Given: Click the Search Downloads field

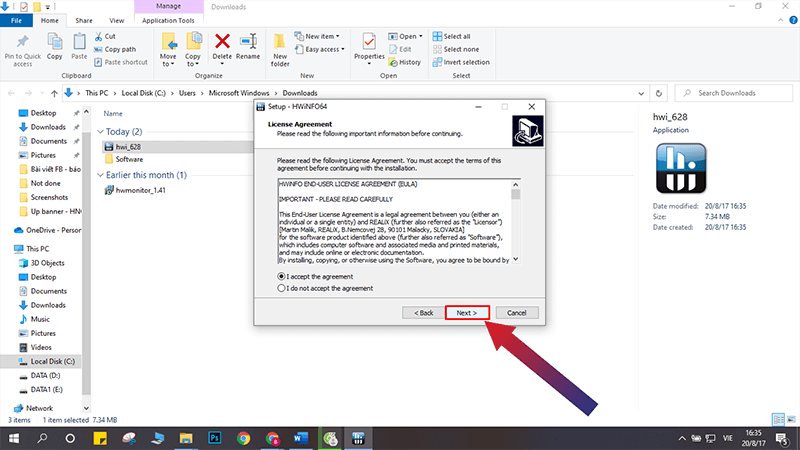Looking at the screenshot, I should [x=734, y=93].
